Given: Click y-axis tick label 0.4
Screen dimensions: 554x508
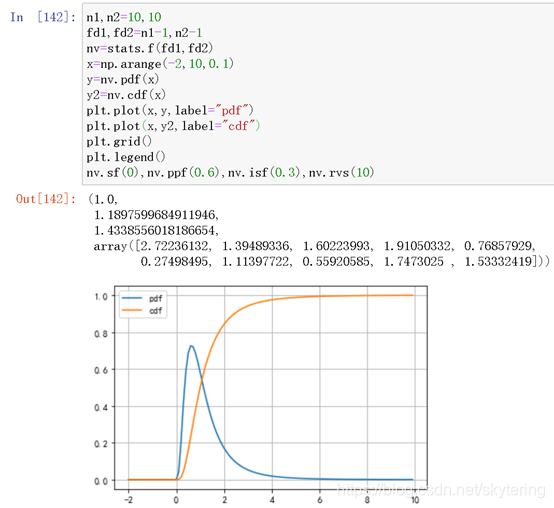Looking at the screenshot, I should point(101,407).
